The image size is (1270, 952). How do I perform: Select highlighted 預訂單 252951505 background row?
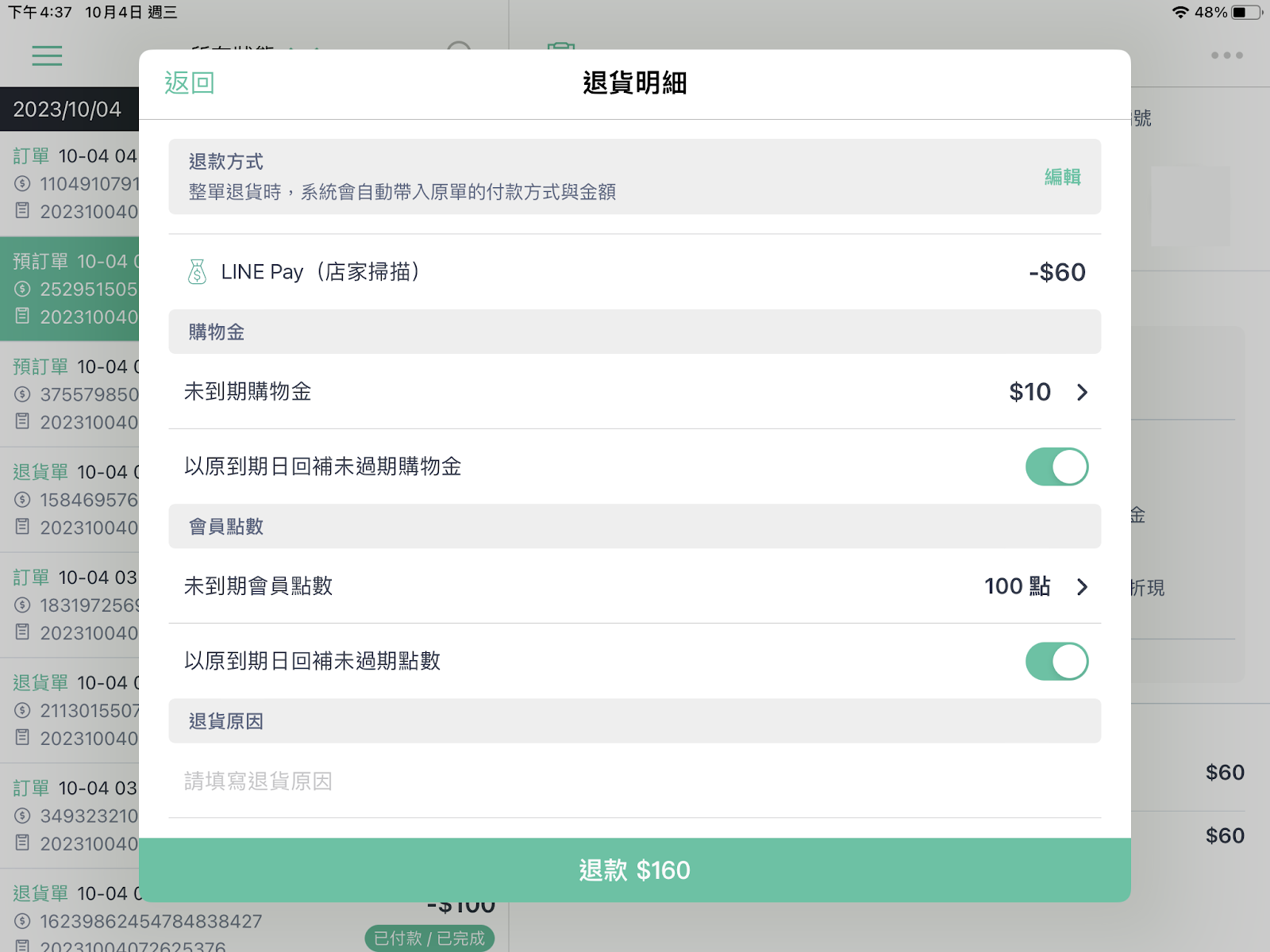coord(70,289)
